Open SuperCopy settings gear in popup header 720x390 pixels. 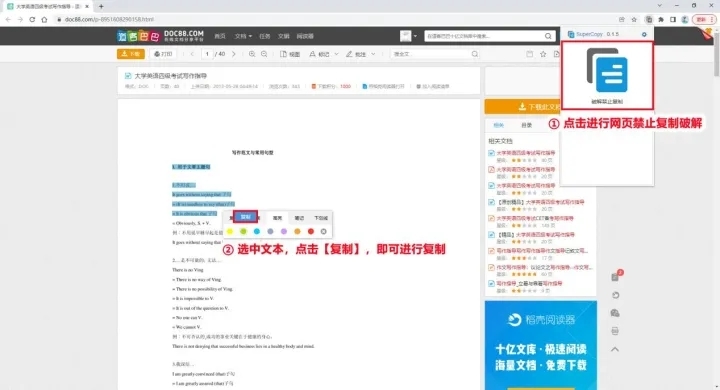[644, 34]
